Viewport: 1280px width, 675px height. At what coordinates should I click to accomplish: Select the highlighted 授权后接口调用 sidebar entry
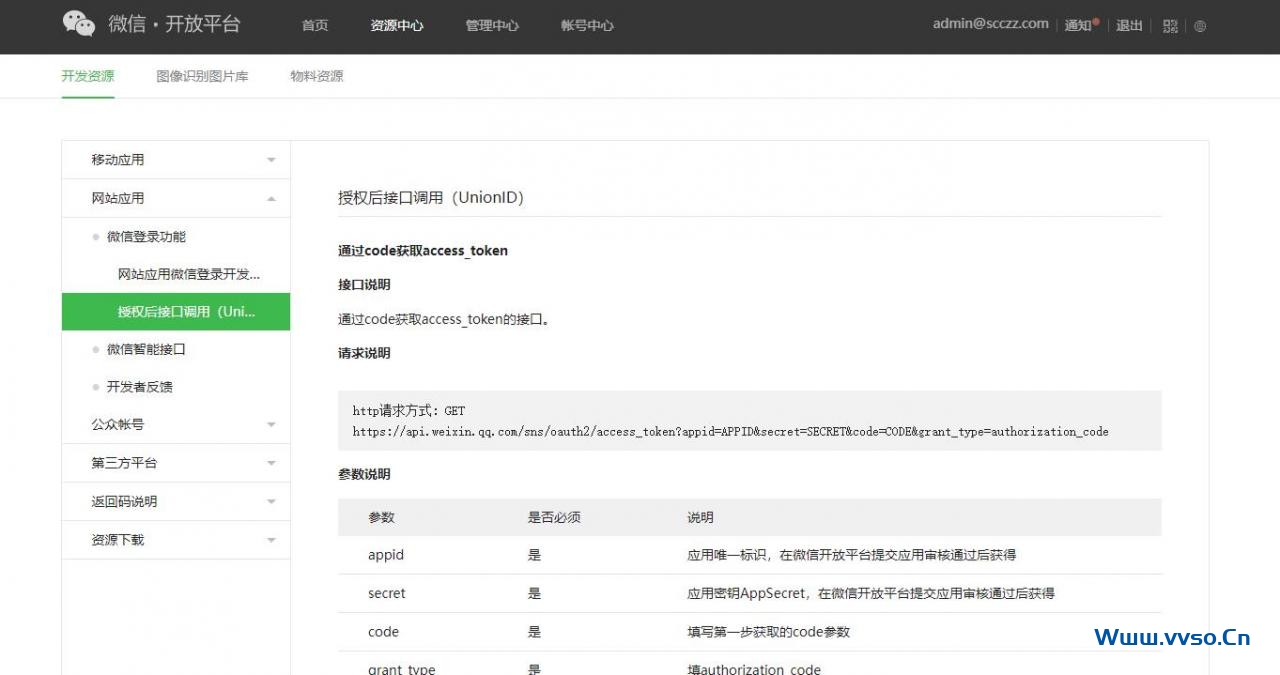point(176,312)
